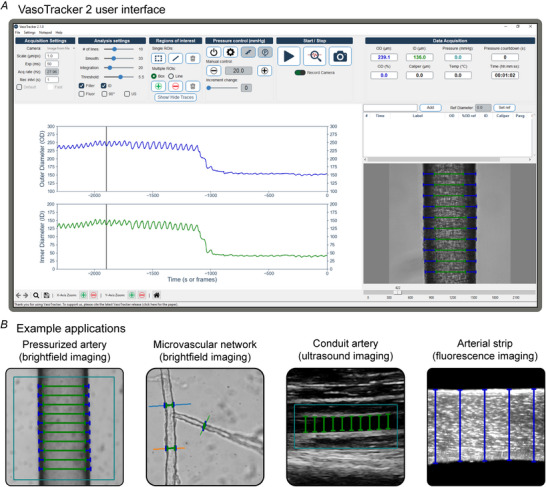
Task: Adjust the Threshold slider
Action: point(119,77)
